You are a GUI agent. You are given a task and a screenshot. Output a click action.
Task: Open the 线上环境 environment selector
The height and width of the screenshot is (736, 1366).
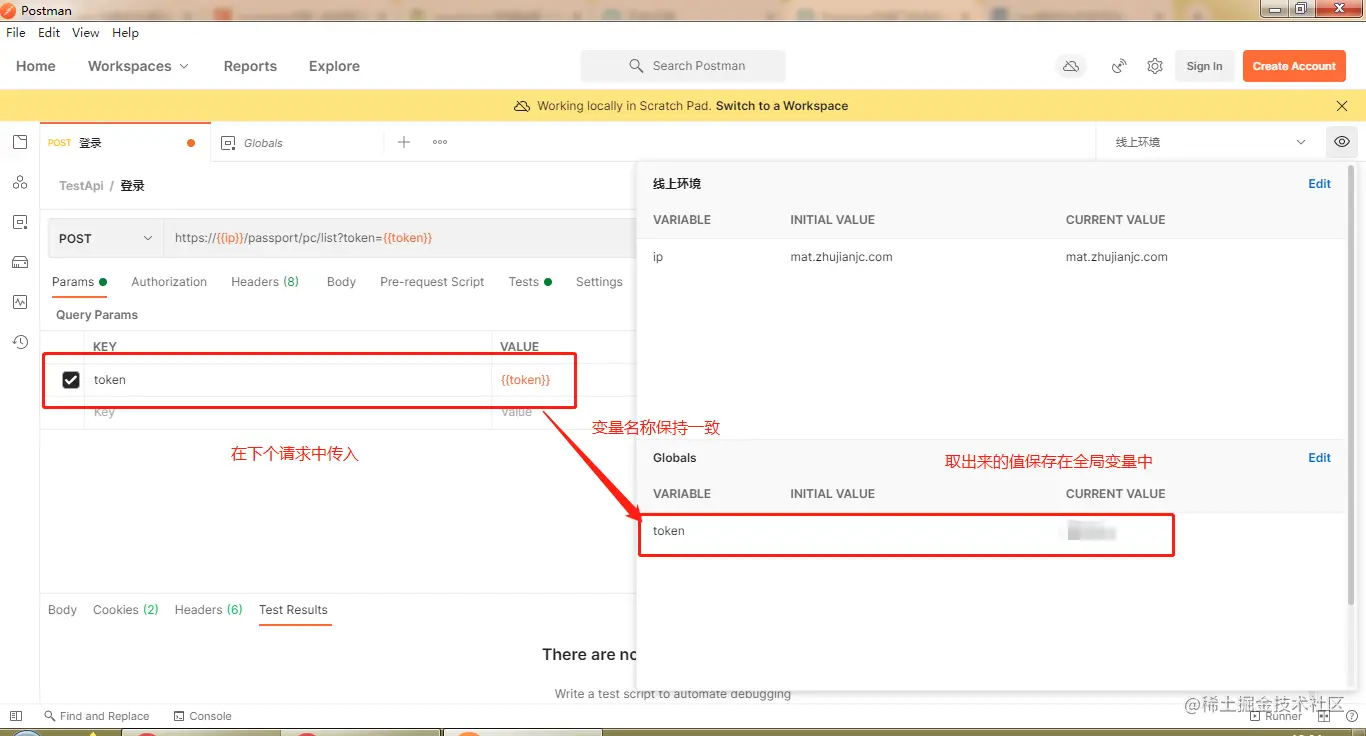point(1210,142)
